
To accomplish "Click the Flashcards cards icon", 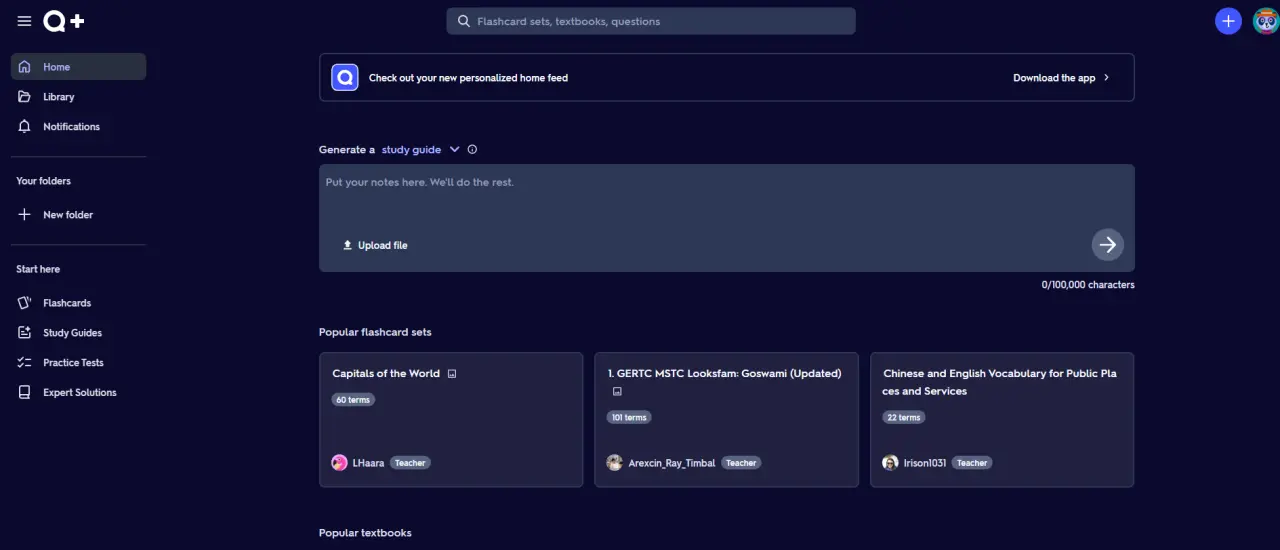I will (x=25, y=303).
